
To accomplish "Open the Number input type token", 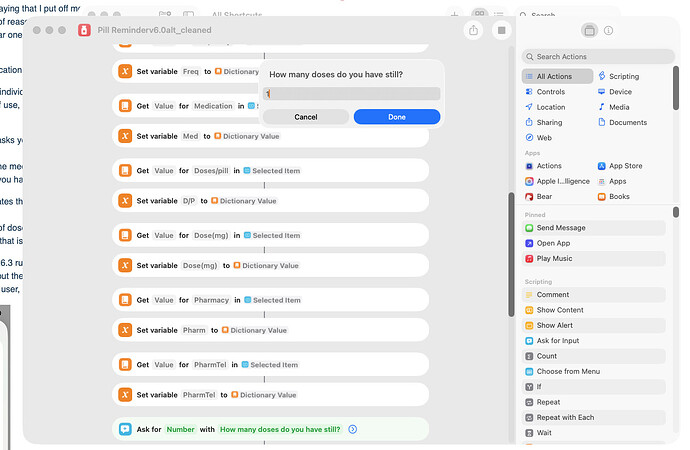I will click(180, 429).
